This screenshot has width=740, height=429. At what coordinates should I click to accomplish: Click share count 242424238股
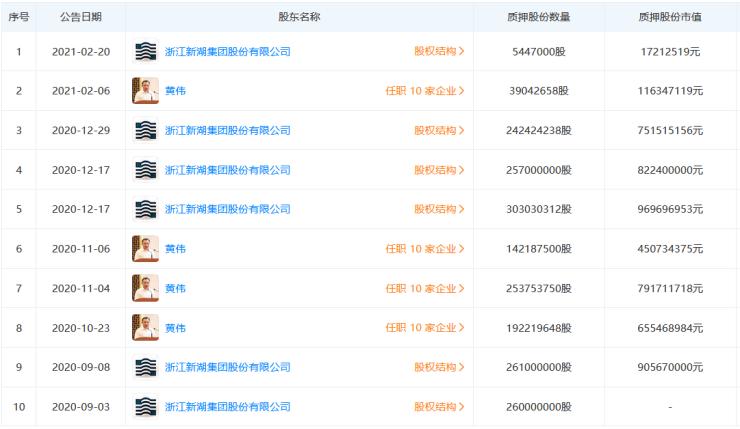538,130
